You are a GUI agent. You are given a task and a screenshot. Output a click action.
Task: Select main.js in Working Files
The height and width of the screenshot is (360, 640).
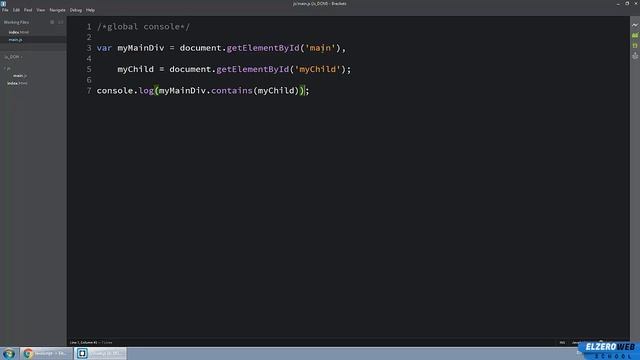(16, 40)
